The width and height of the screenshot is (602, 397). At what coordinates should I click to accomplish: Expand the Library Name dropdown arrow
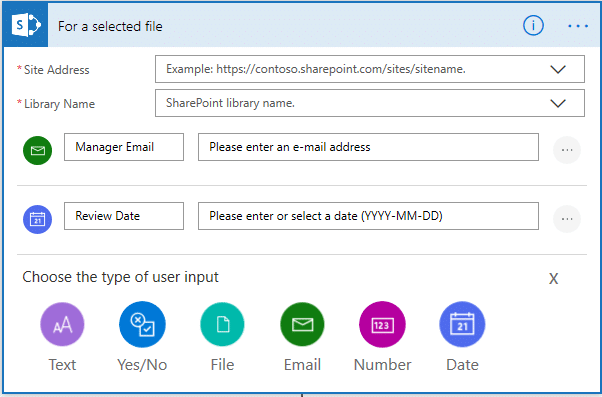[x=558, y=103]
